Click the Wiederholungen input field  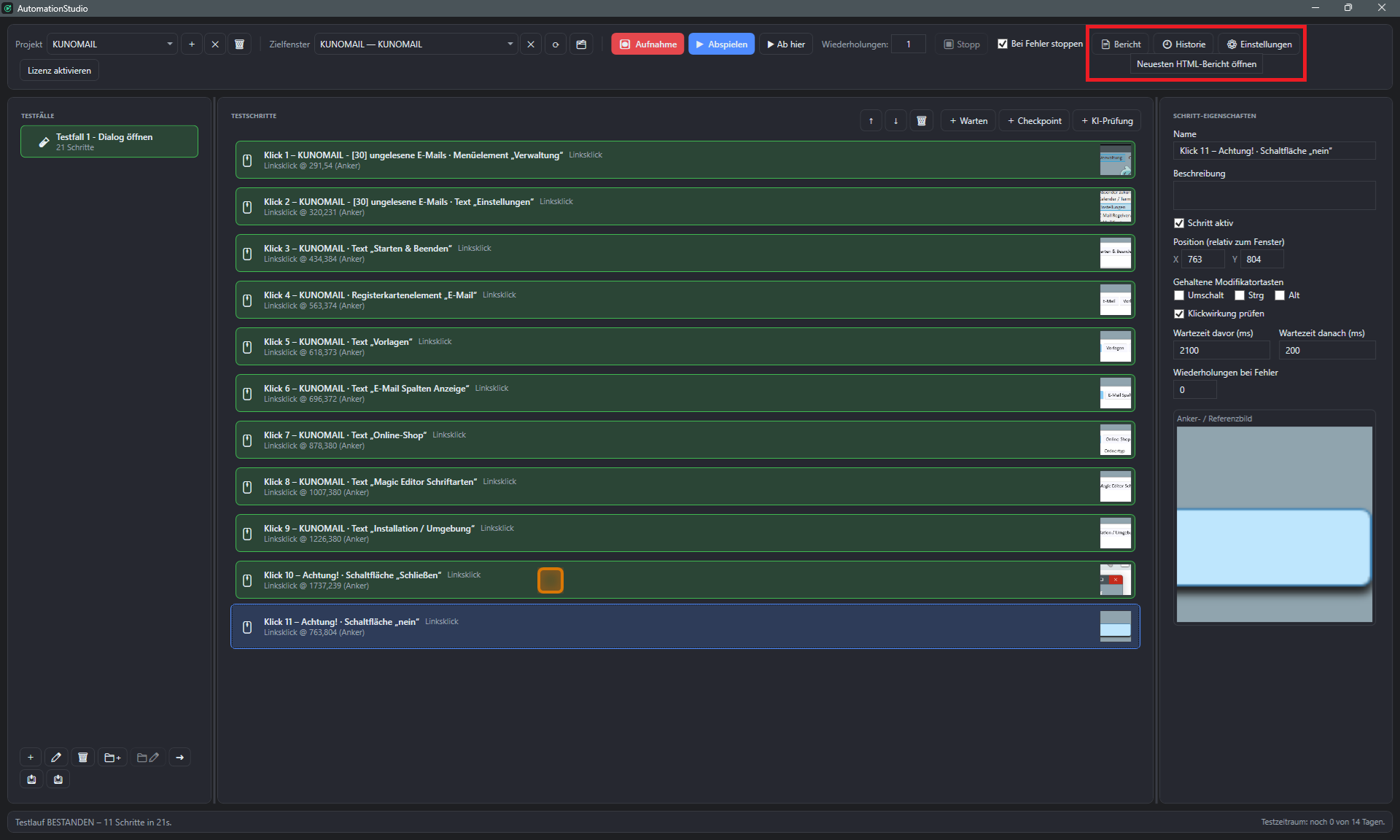click(909, 44)
